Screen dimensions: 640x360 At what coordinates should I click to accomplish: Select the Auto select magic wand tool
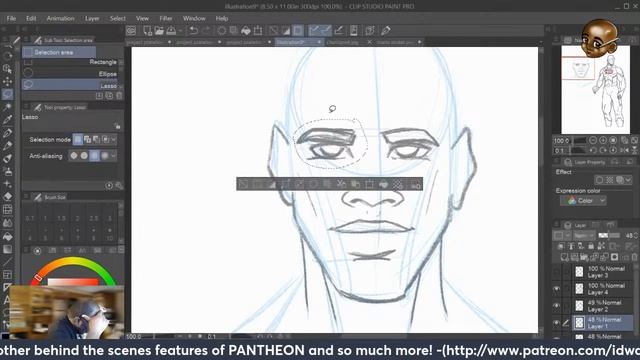(7, 107)
